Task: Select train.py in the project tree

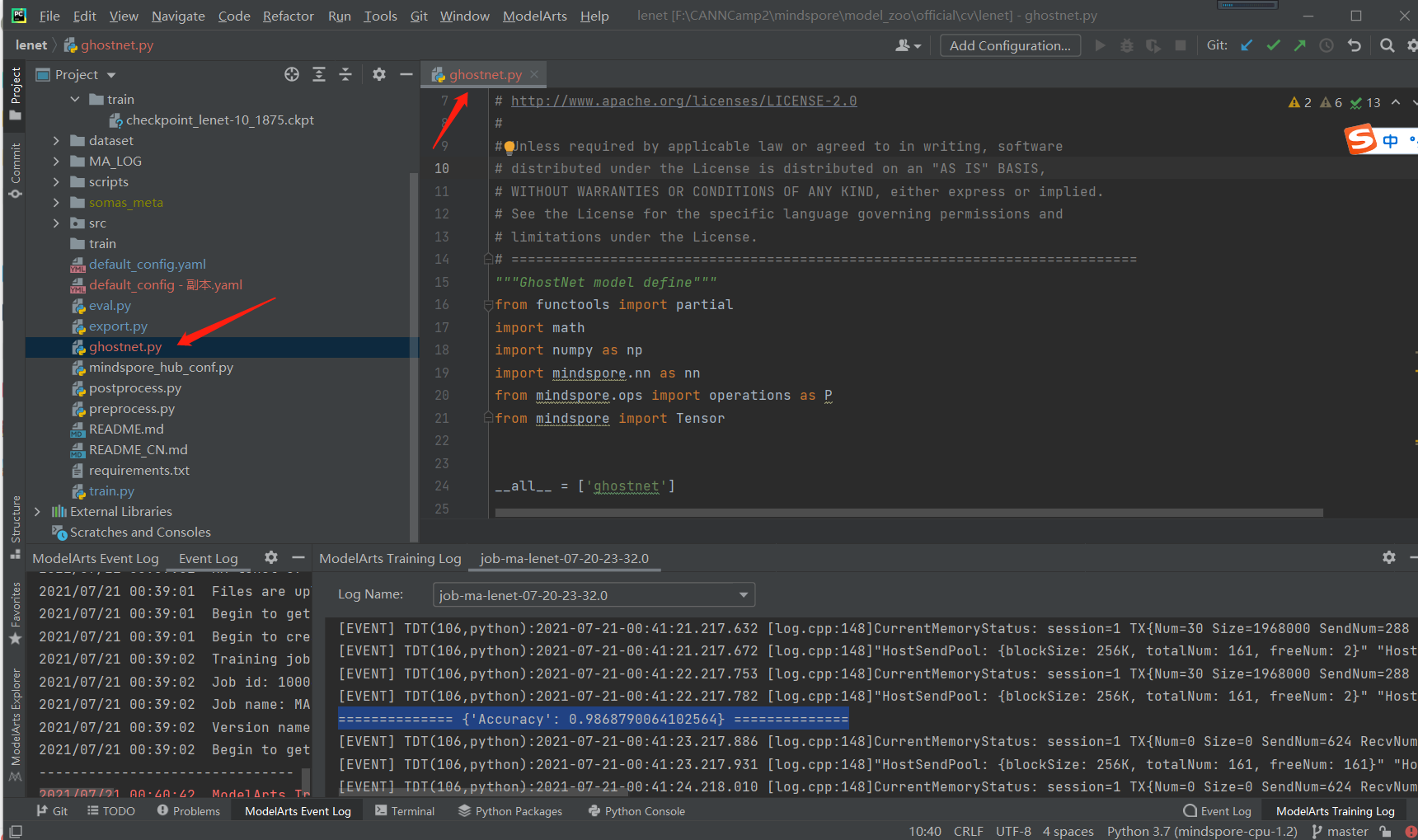Action: click(x=111, y=490)
